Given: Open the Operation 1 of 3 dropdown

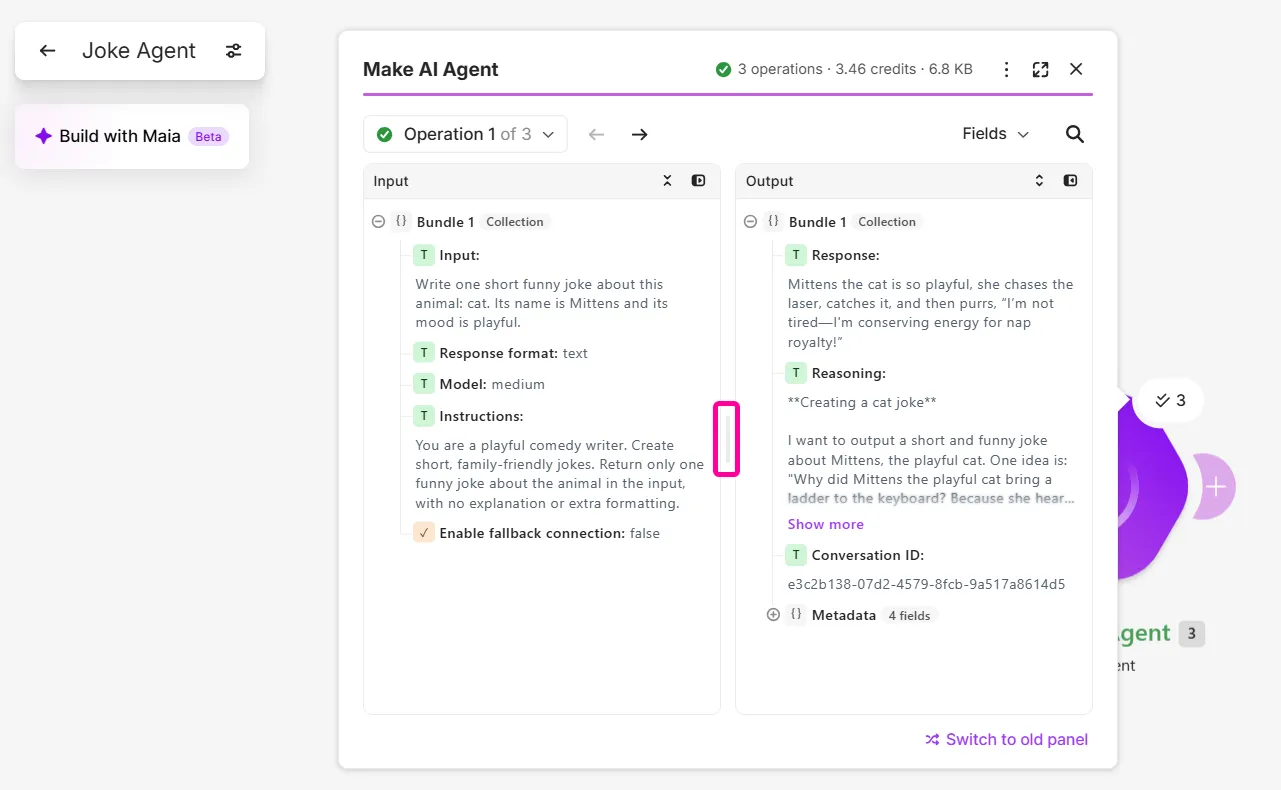Looking at the screenshot, I should 465,134.
